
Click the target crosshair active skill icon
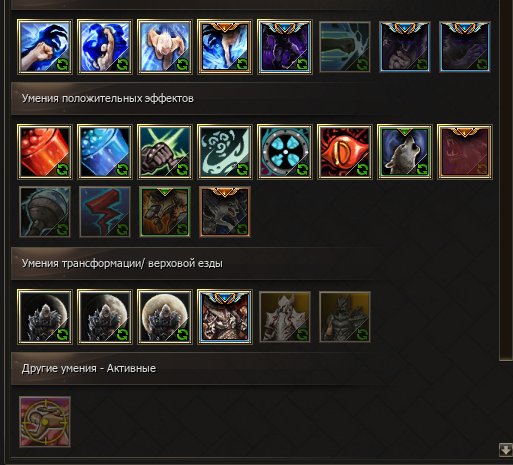[x=45, y=422]
